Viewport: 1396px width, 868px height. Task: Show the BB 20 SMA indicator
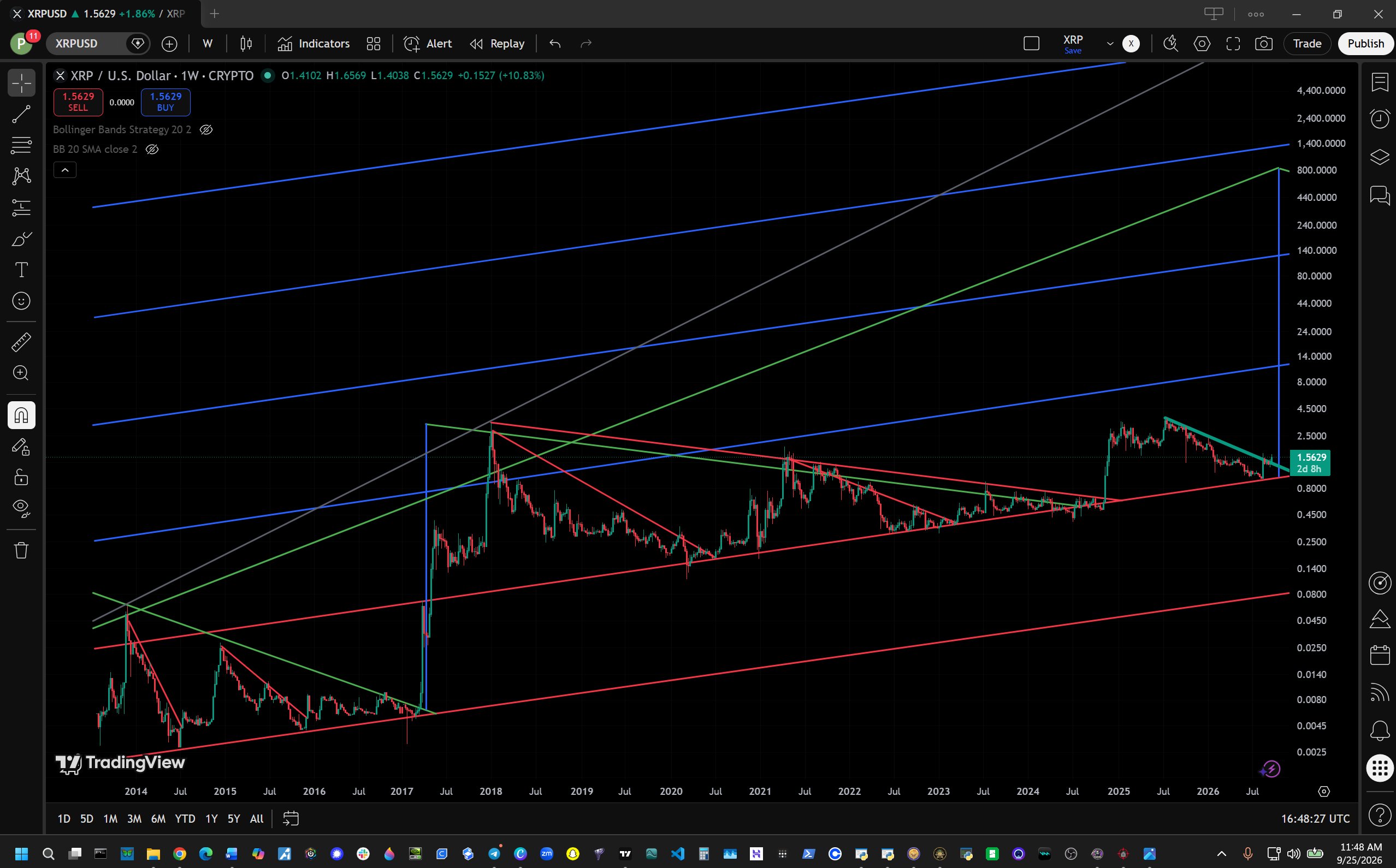(x=152, y=149)
